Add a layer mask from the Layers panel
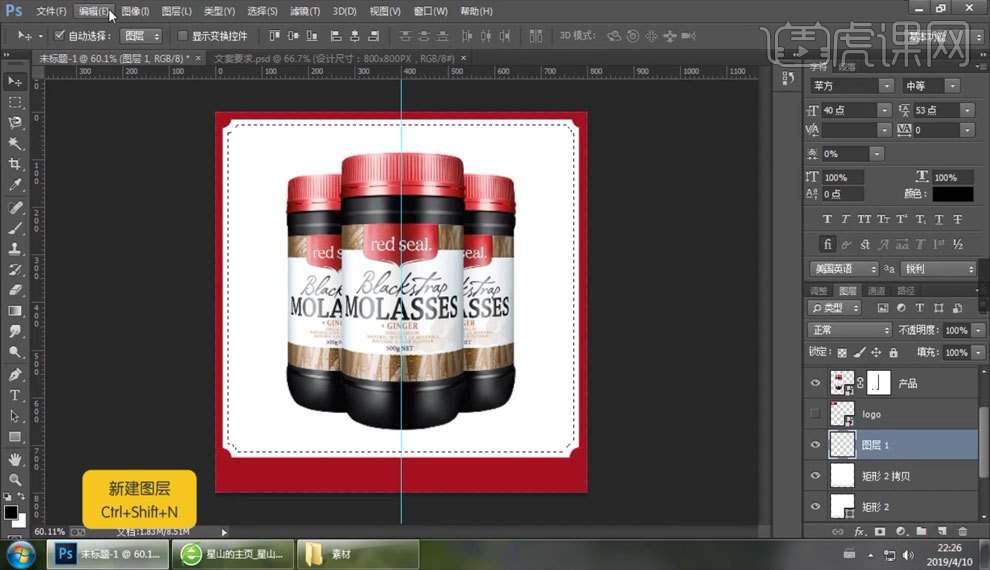Screen dimensions: 990x570 pos(880,531)
